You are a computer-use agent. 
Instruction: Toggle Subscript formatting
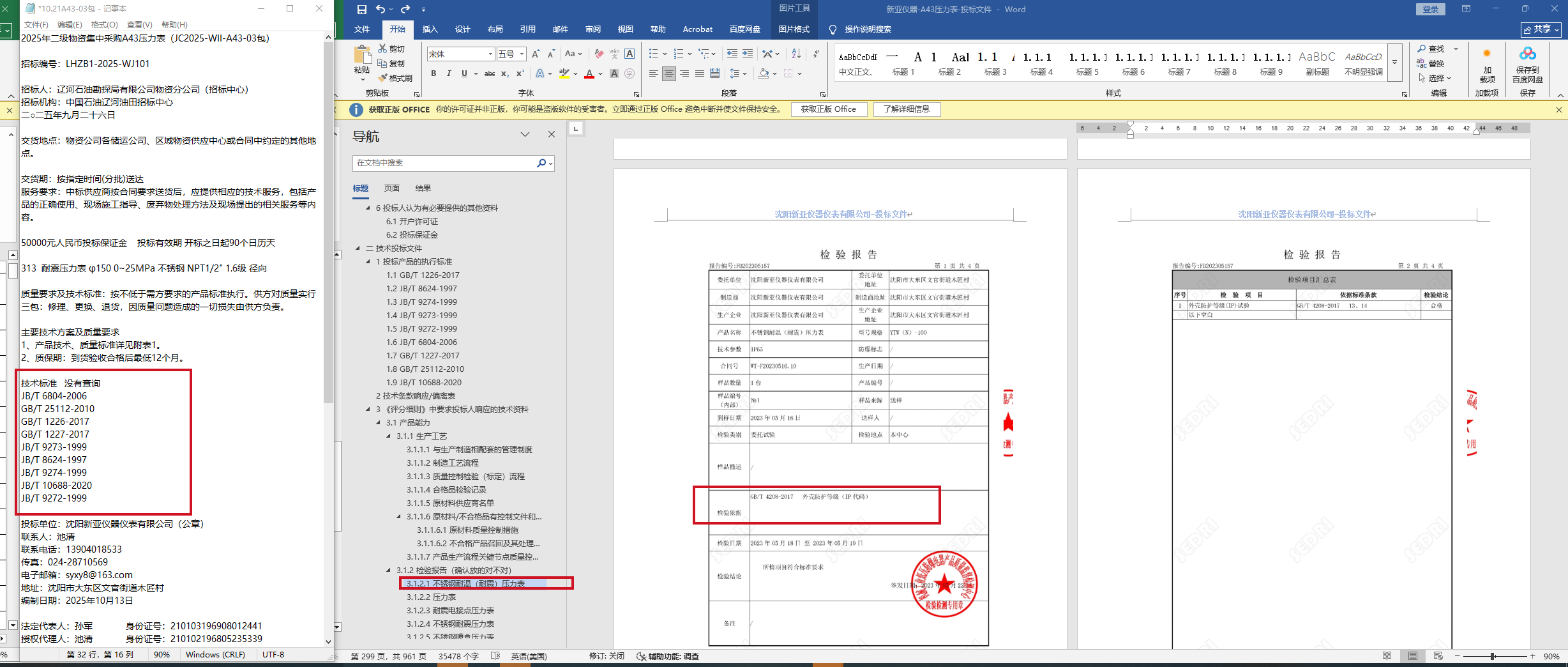point(505,73)
